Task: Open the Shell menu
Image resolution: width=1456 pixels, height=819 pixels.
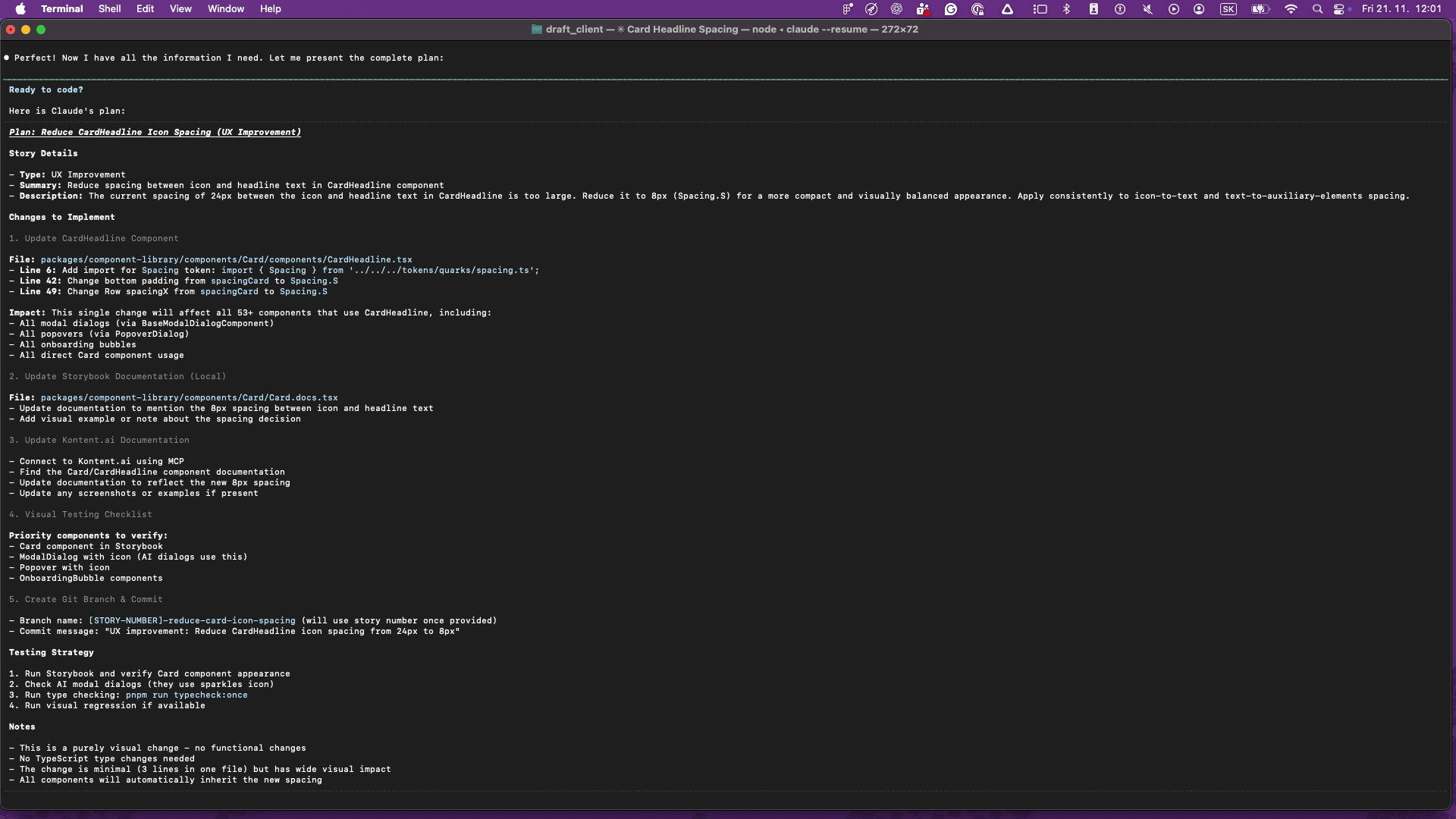Action: coord(109,8)
